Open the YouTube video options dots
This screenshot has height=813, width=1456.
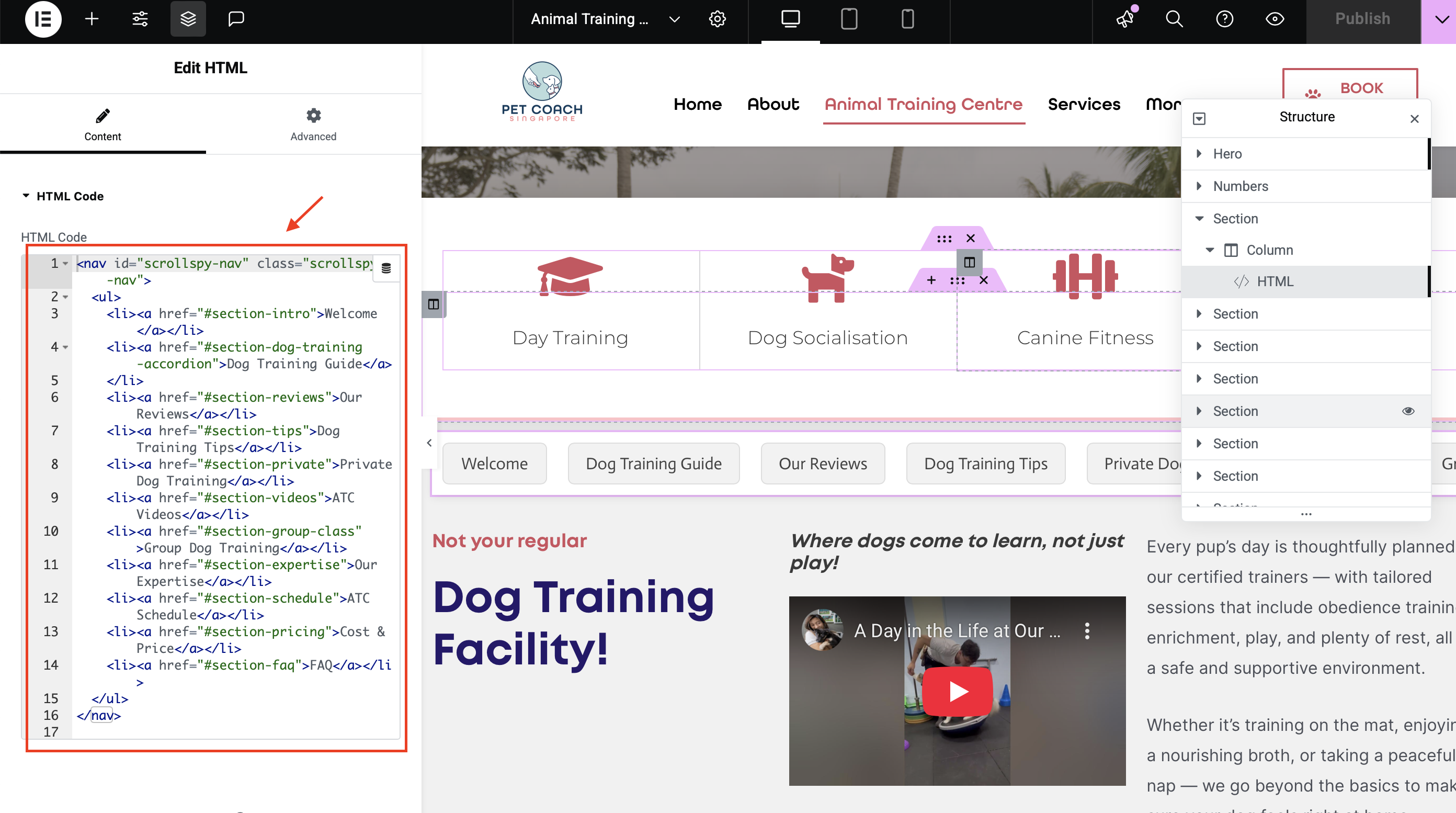click(x=1087, y=631)
